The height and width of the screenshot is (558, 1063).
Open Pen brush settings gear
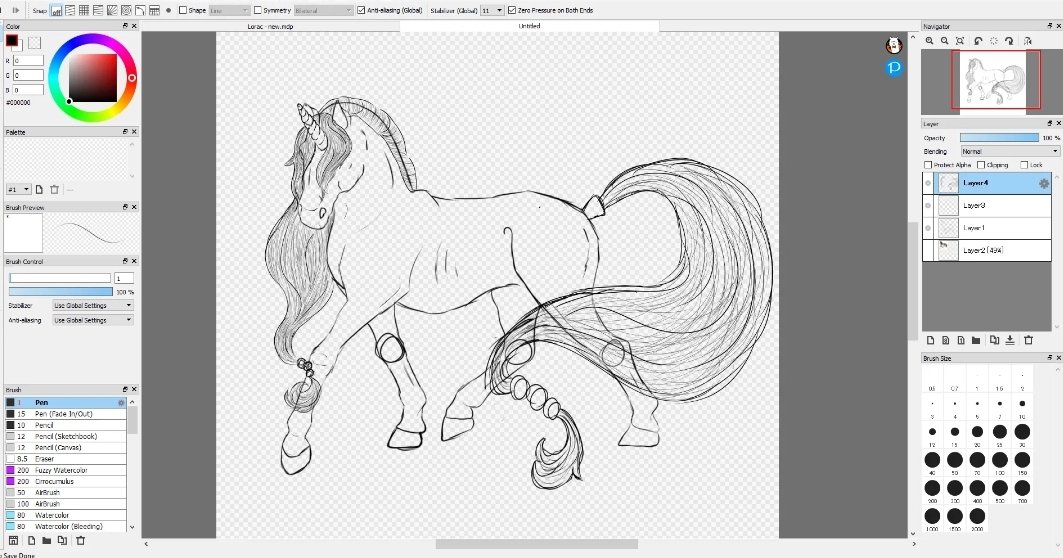click(121, 403)
